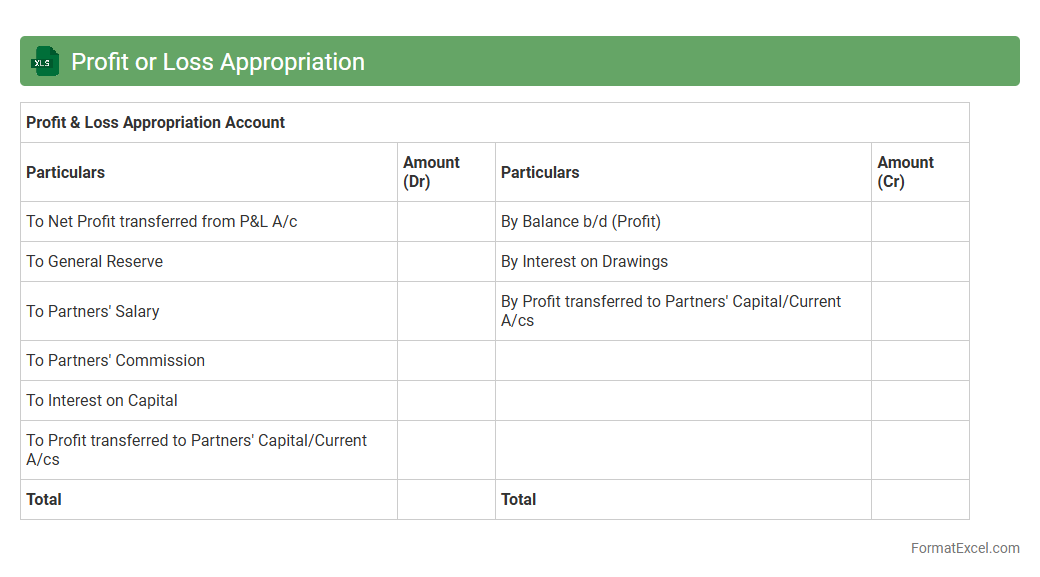Open the FormatExcel.com link
Viewport: 1040px width, 577px height.
point(964,548)
